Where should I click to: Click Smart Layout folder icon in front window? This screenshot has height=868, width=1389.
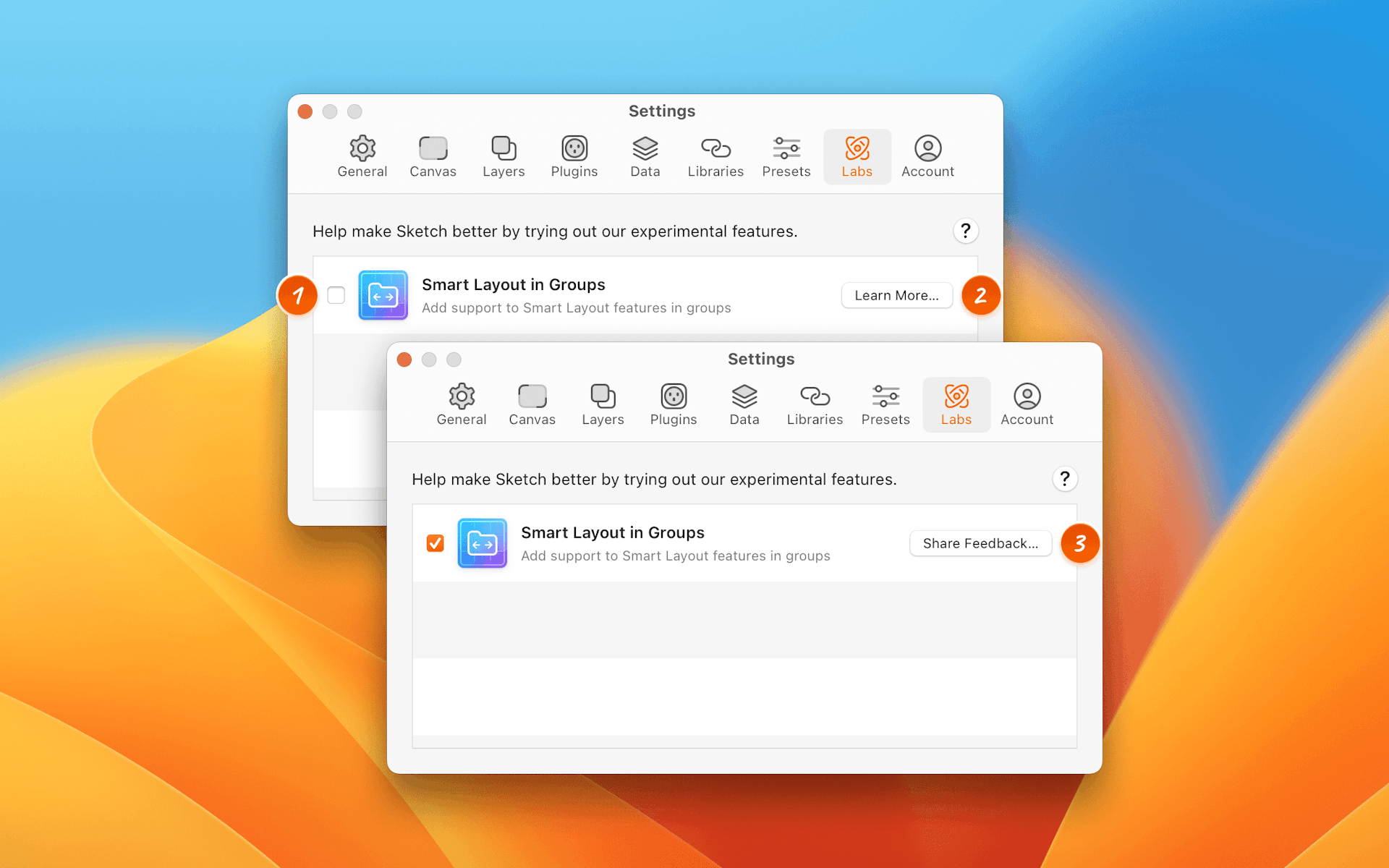click(x=483, y=543)
